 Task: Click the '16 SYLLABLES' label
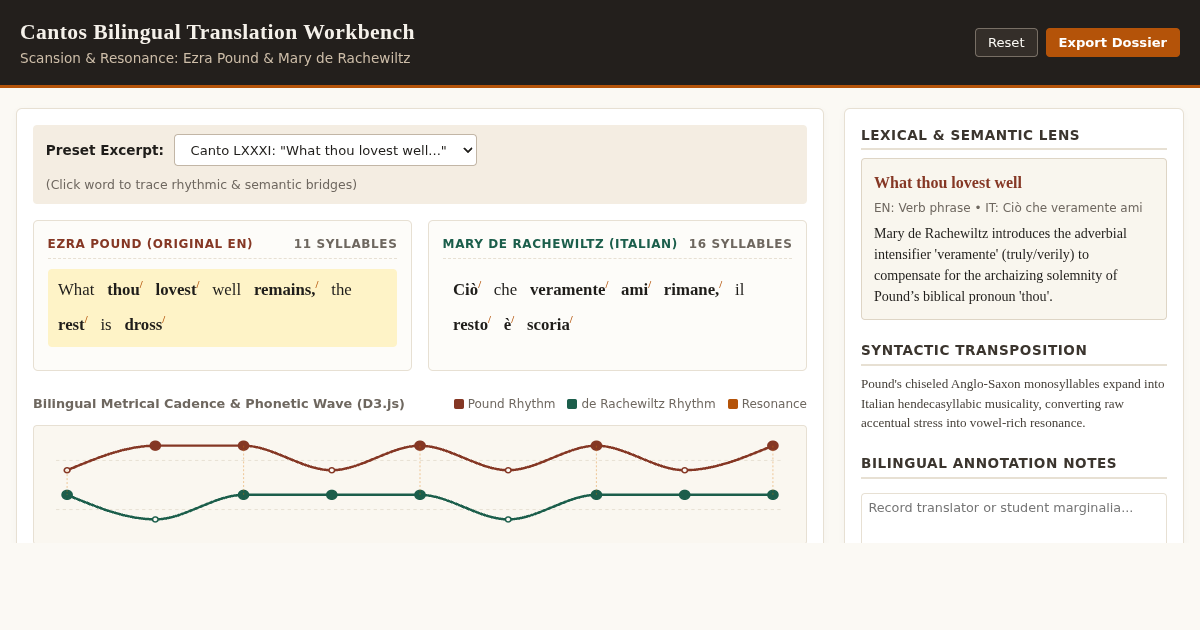tap(740, 244)
